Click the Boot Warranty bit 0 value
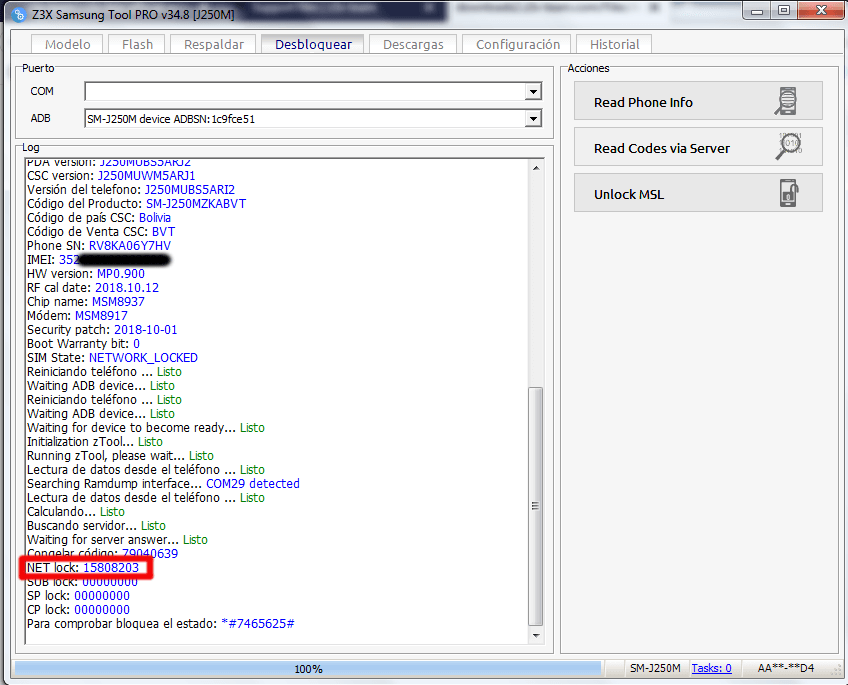 (136, 344)
